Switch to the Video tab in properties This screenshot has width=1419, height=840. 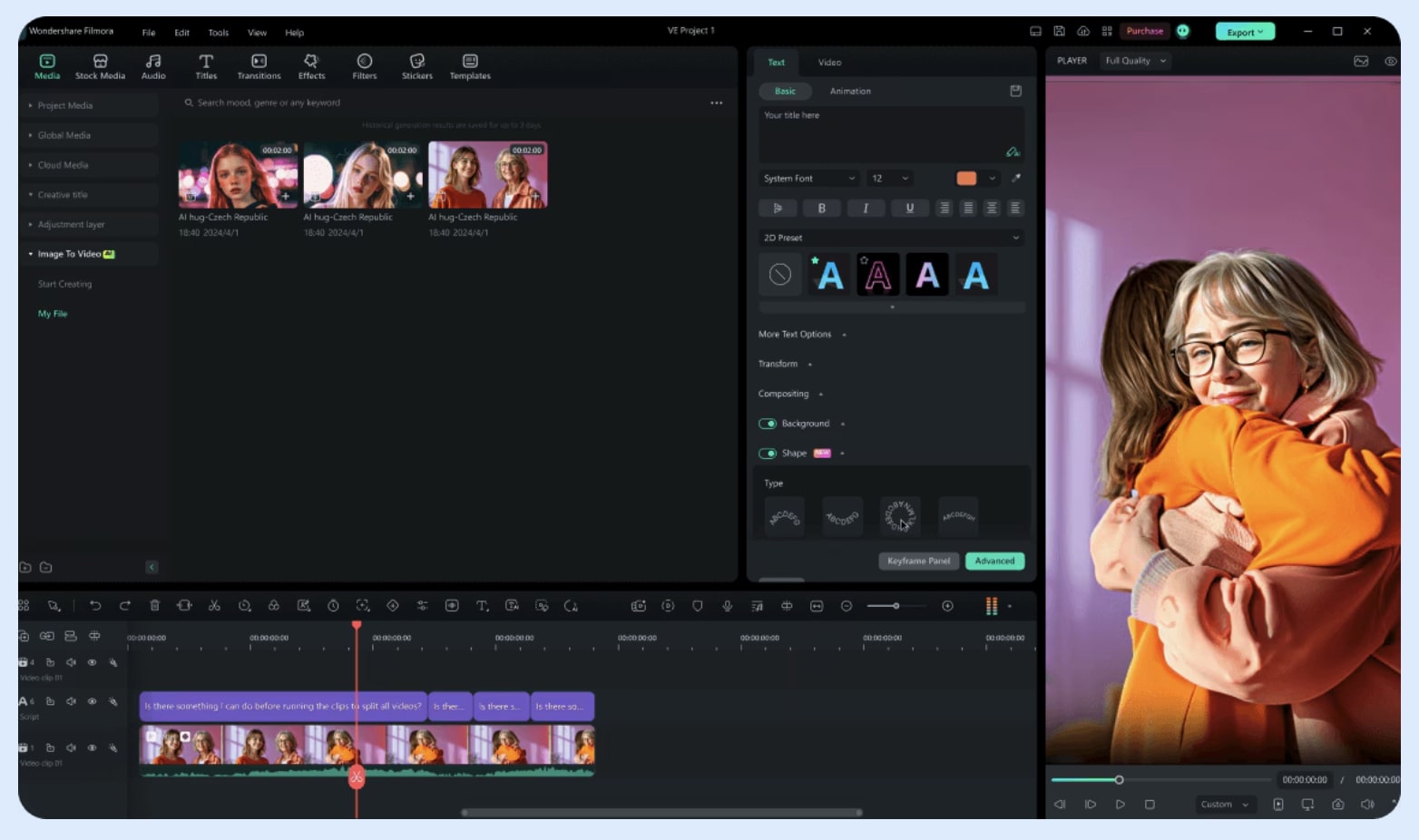click(x=829, y=63)
